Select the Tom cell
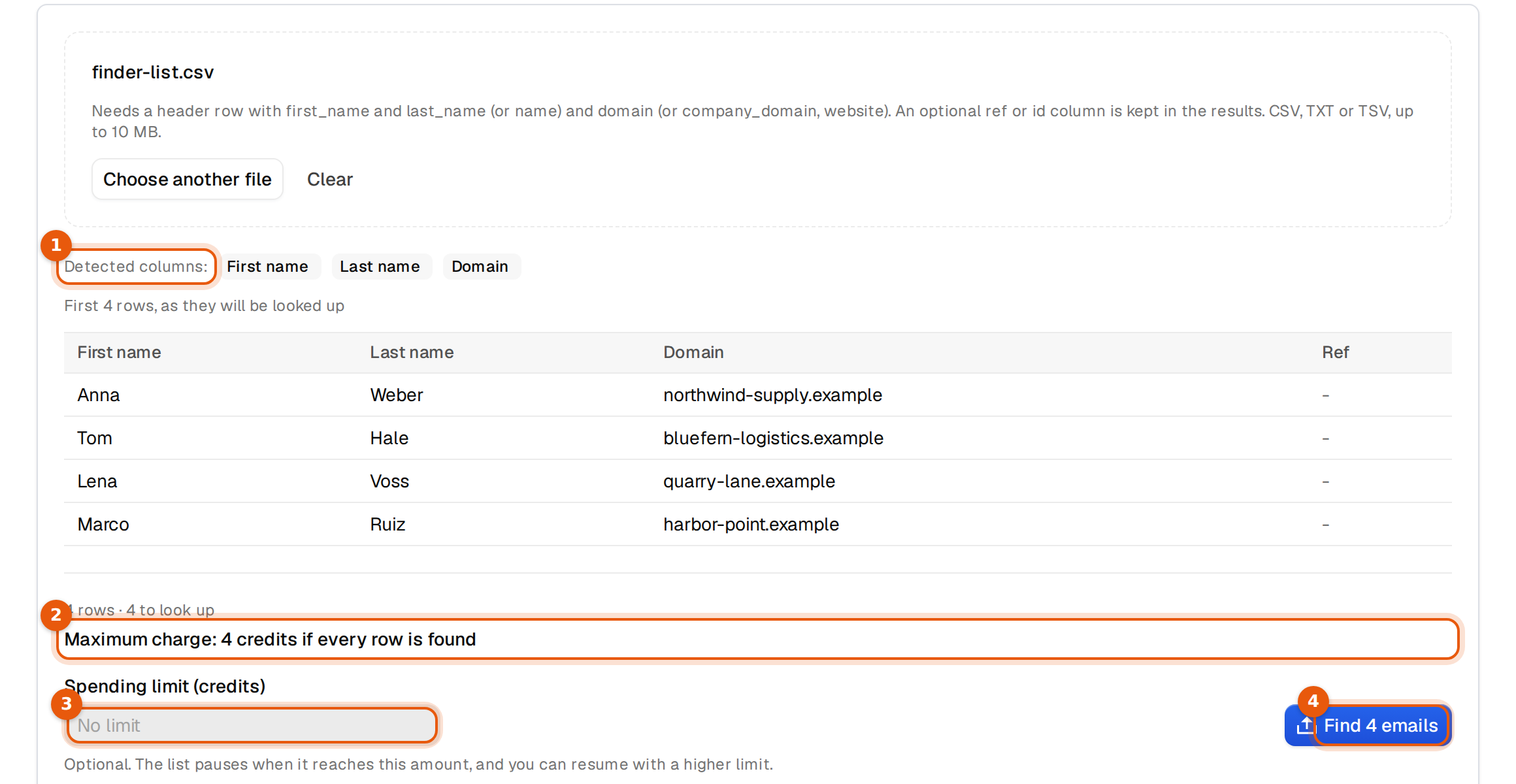 point(95,438)
